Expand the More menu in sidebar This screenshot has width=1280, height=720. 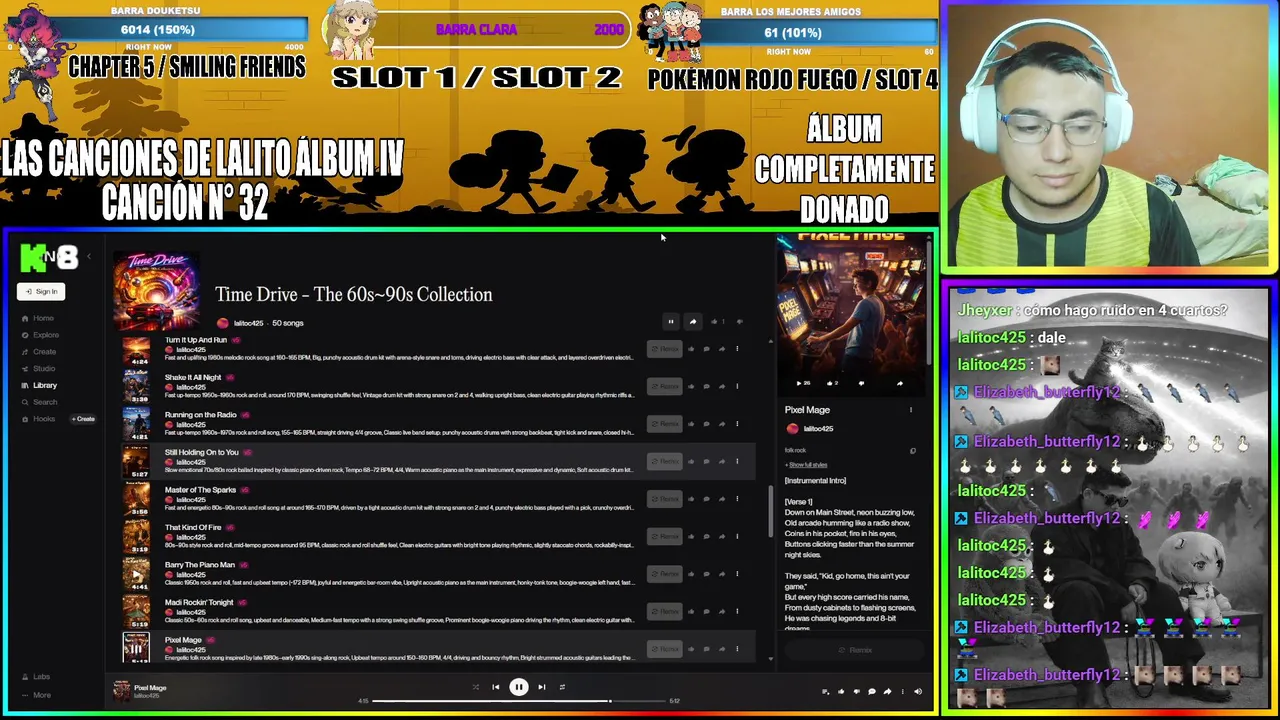[x=36, y=695]
